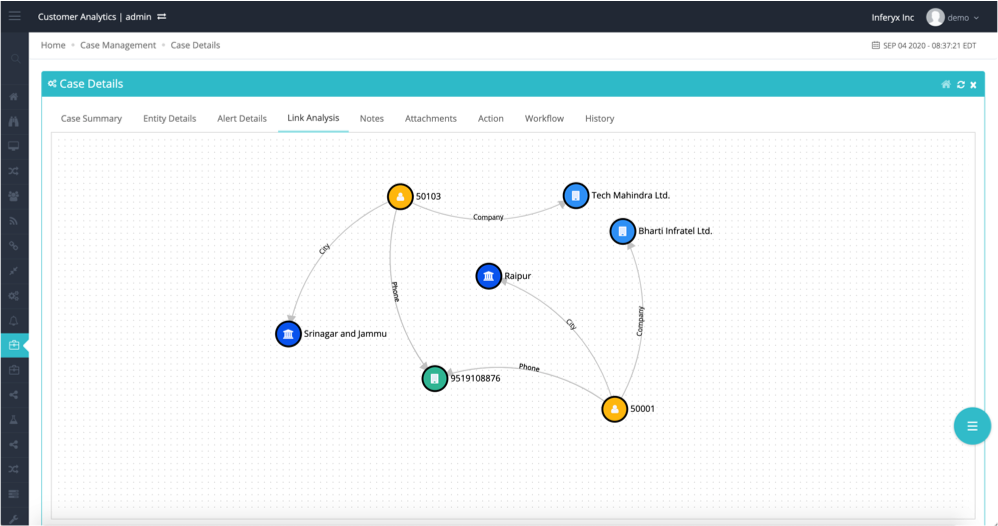Switch to the Alert Details tab

[x=242, y=118]
